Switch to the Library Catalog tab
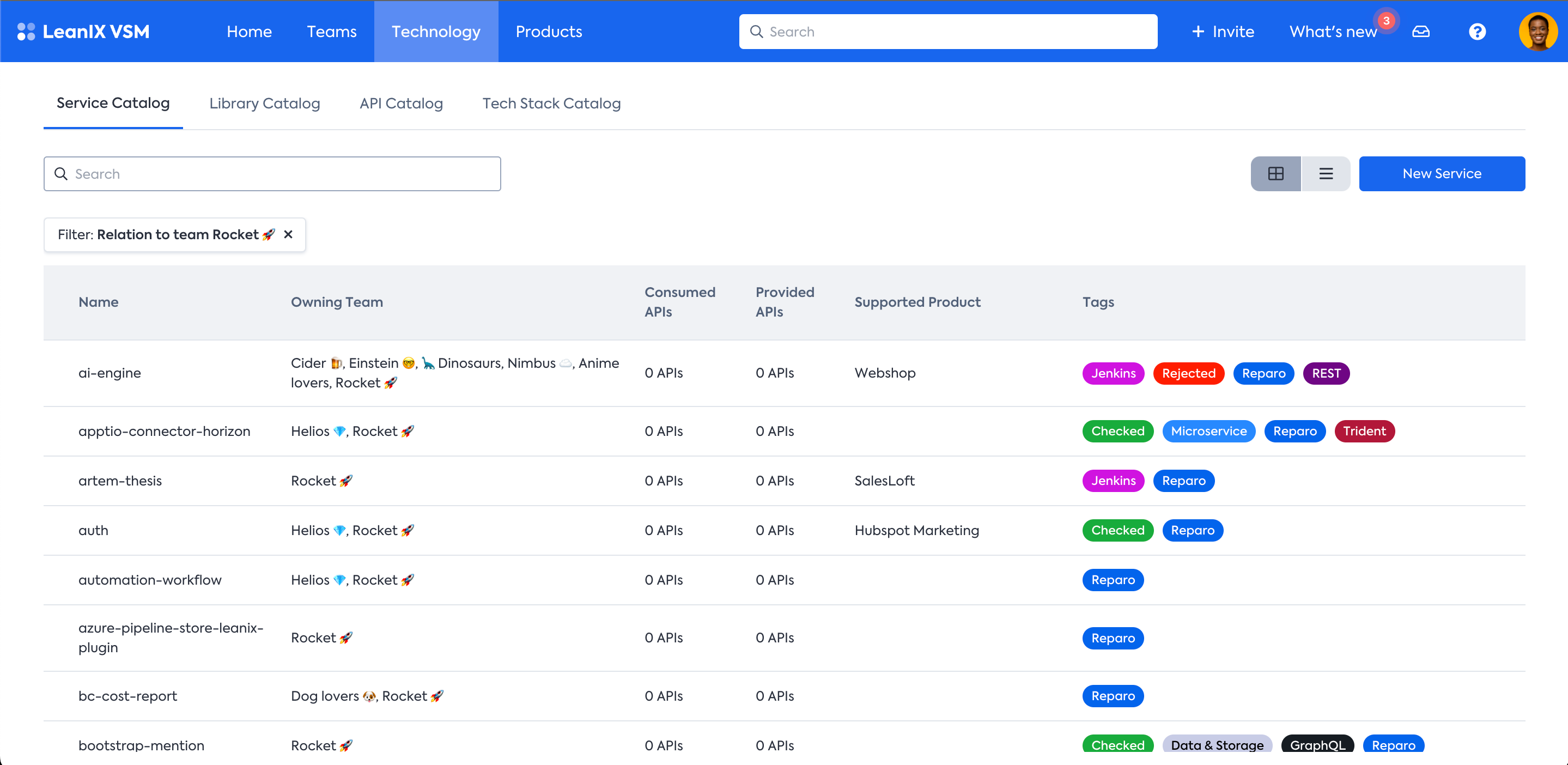Viewport: 1568px width, 765px height. point(264,104)
